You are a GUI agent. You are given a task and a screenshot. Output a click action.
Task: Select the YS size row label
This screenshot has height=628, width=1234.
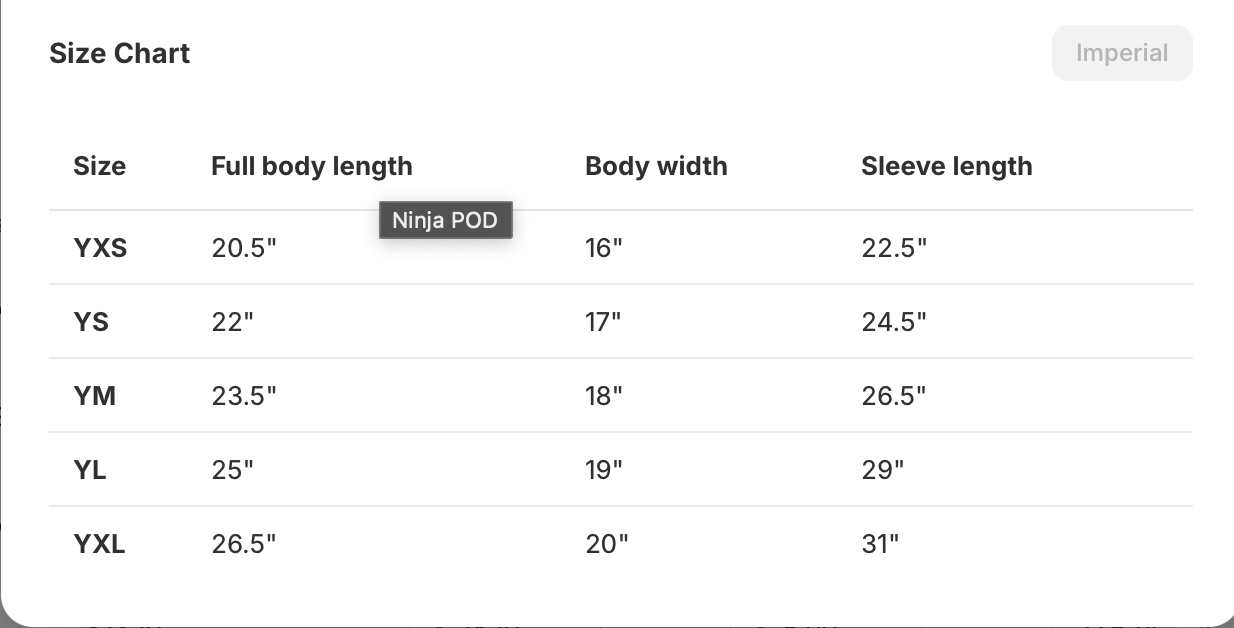(x=91, y=322)
